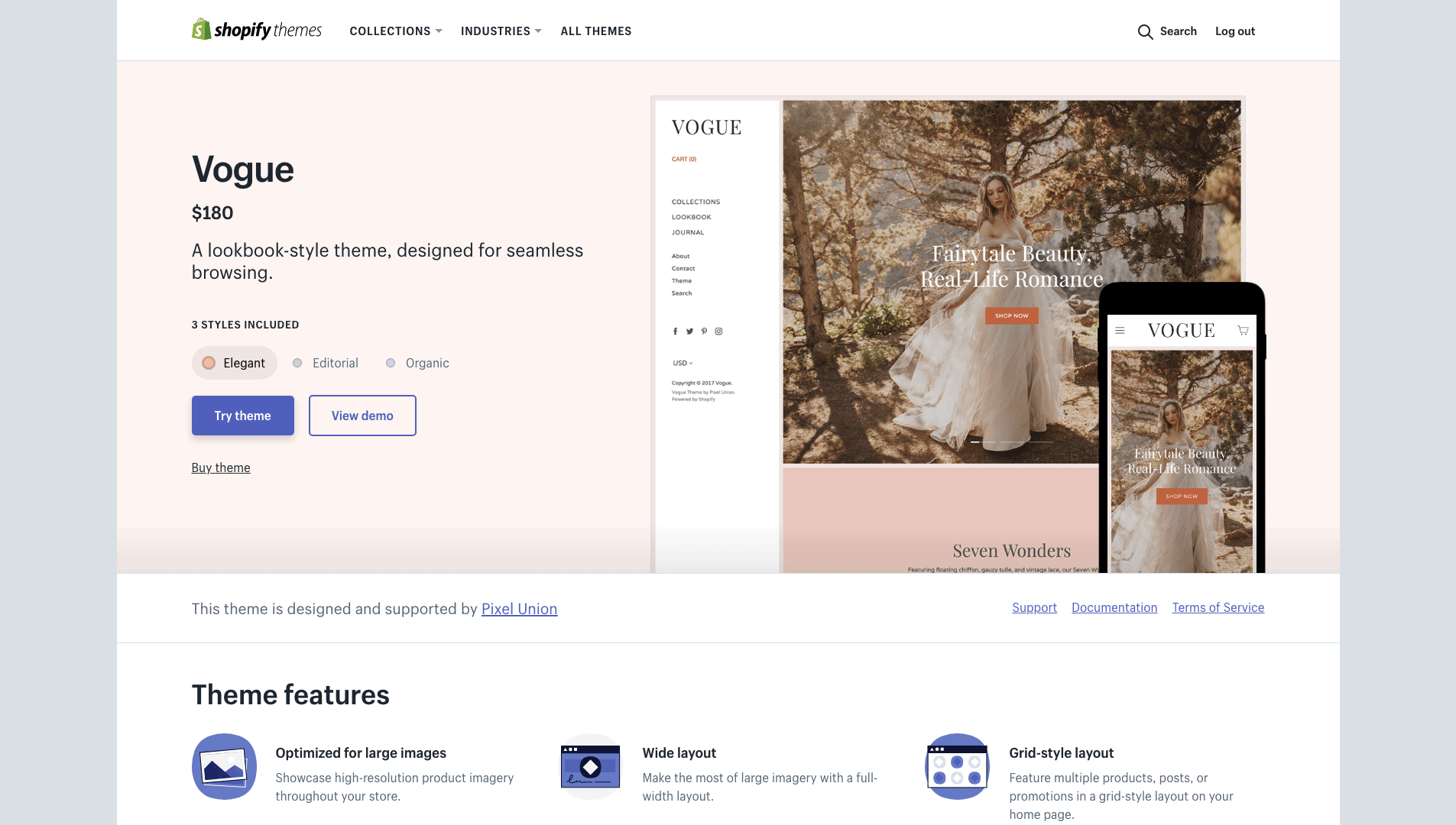
Task: Click the Optimized for large images title
Action: pos(361,753)
